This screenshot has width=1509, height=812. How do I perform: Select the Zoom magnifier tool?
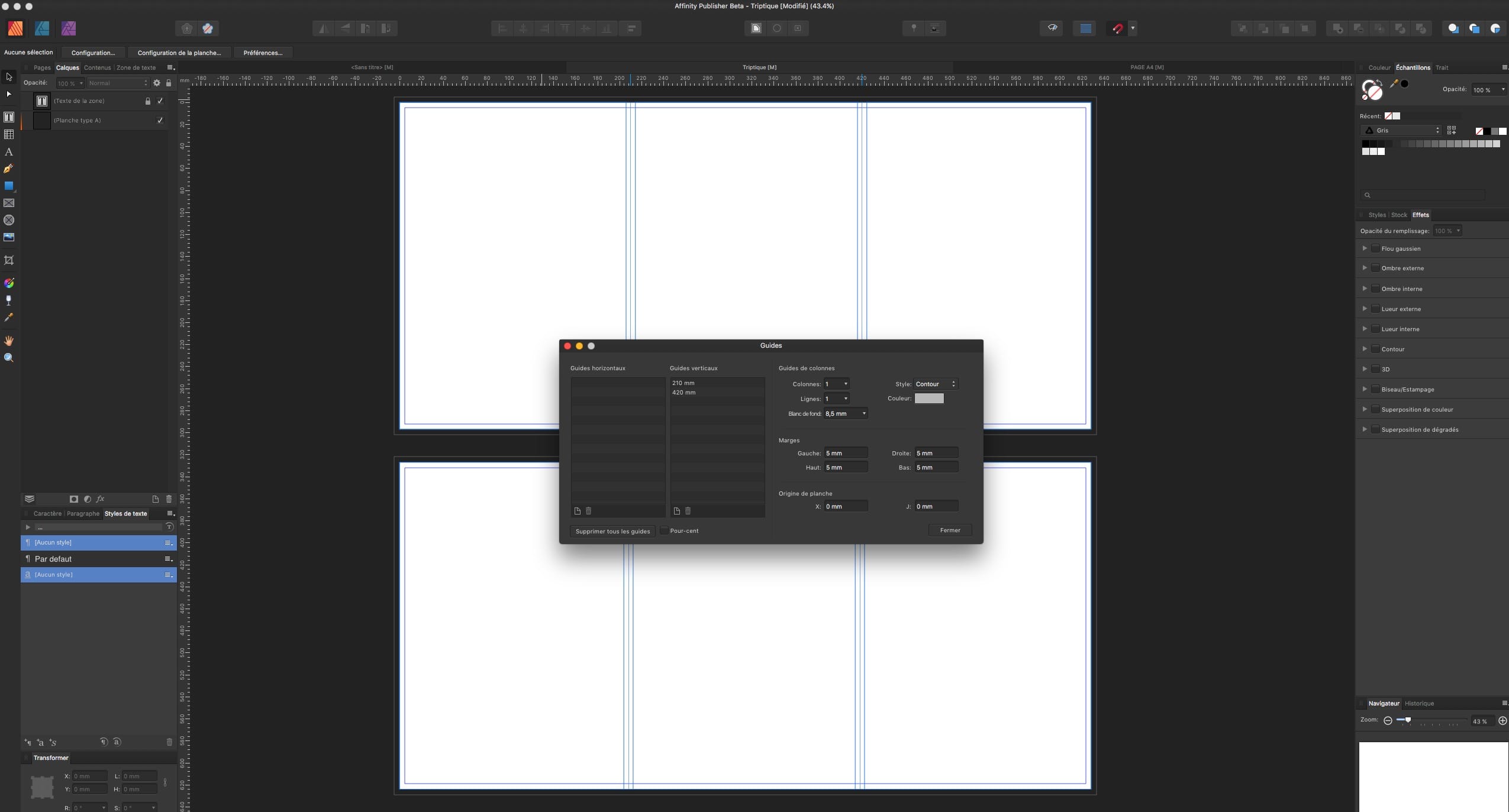(x=9, y=358)
